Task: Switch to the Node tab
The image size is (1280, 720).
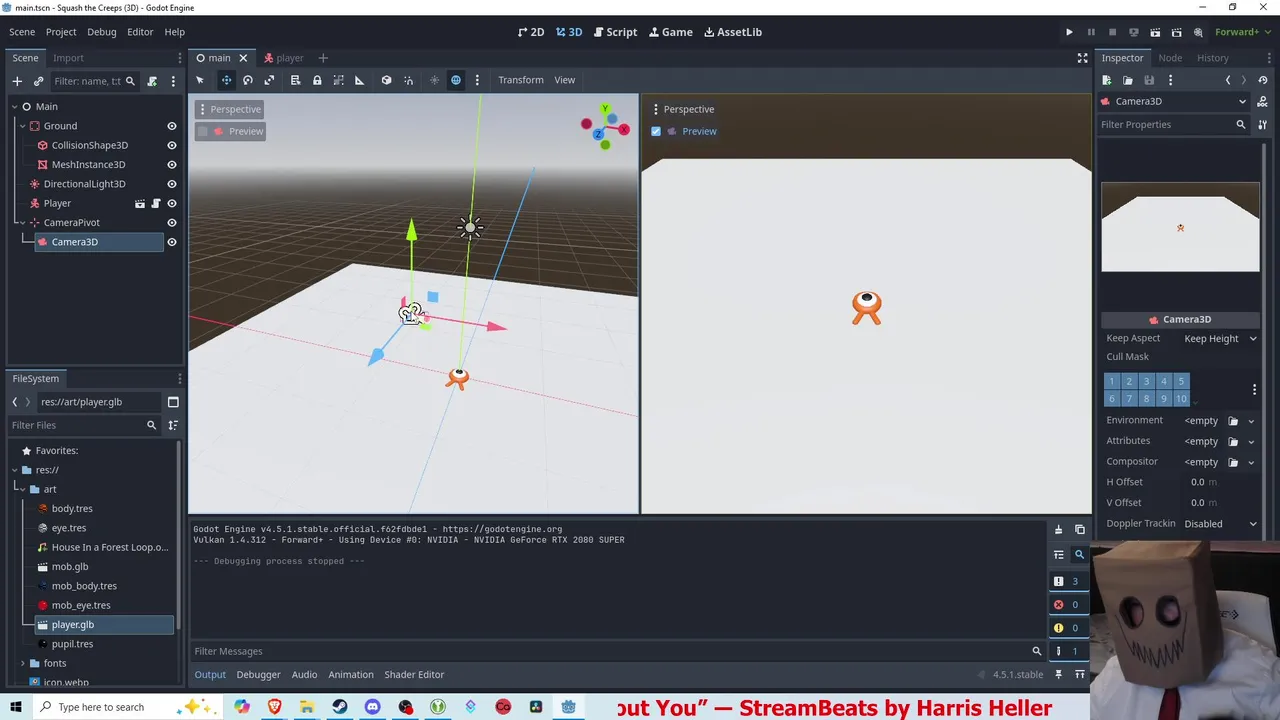Action: coord(1170,58)
